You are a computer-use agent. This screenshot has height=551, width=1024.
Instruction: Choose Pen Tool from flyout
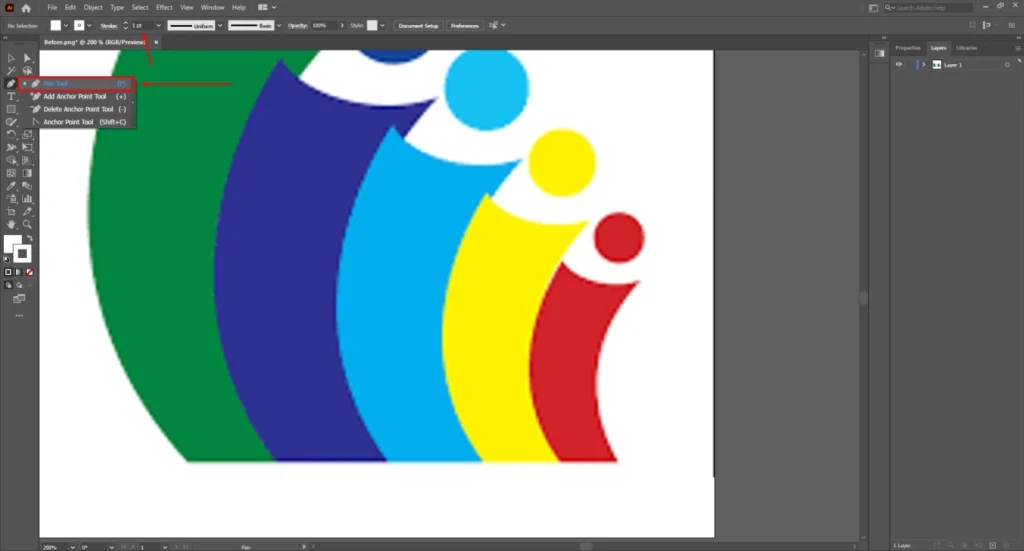[76, 84]
